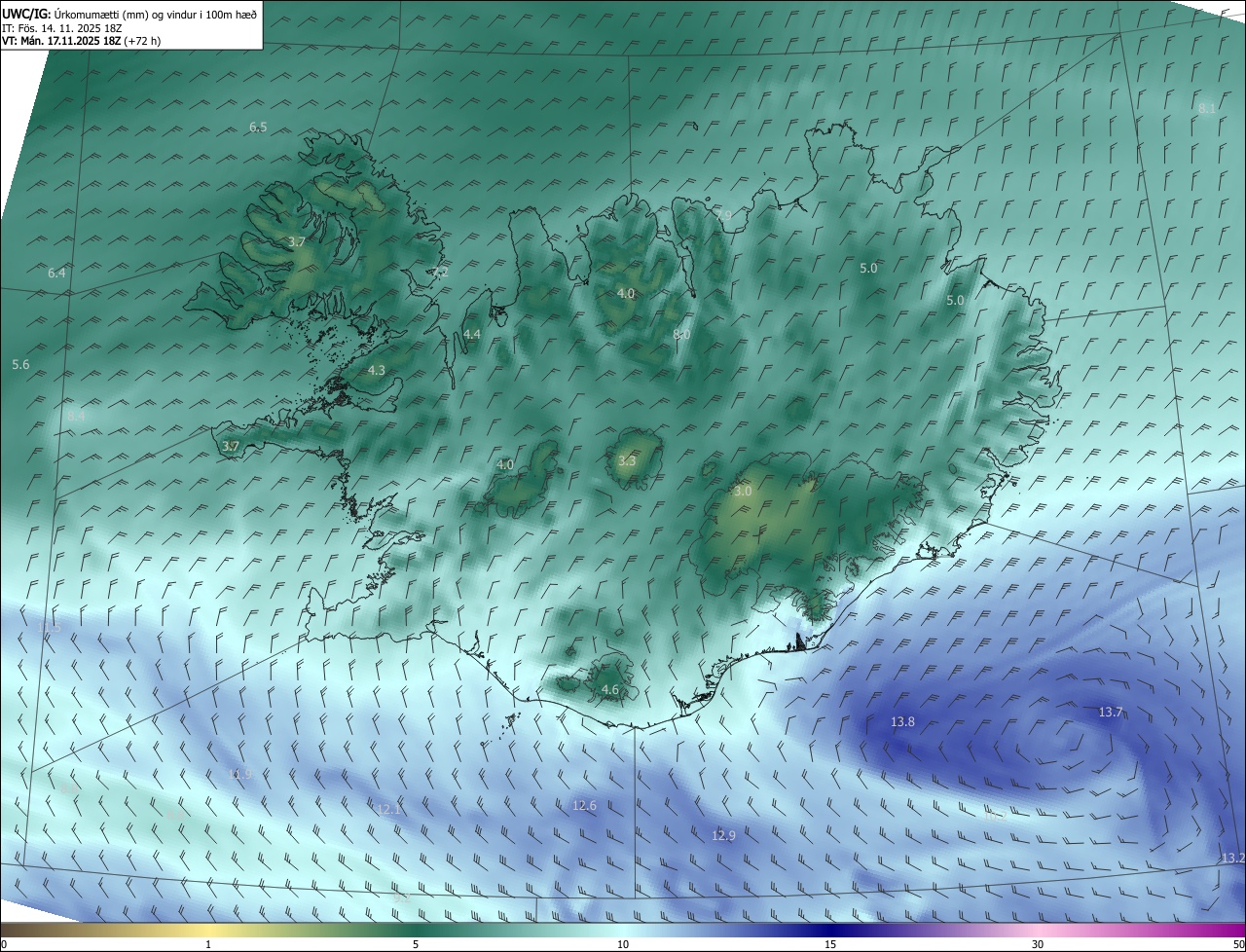Click the 3.3 value on Hofsjökull glacier
The image size is (1246, 952).
(627, 461)
